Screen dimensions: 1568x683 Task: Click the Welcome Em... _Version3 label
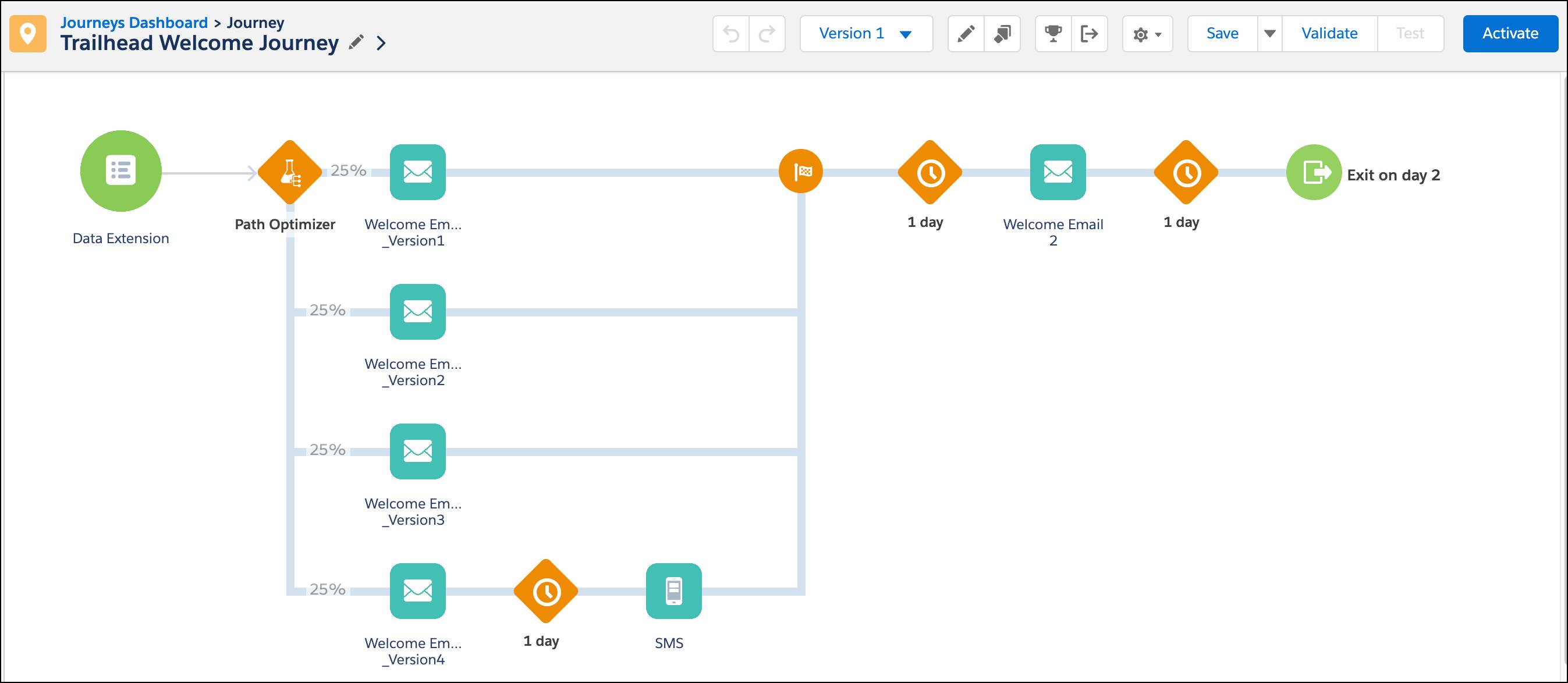click(413, 511)
